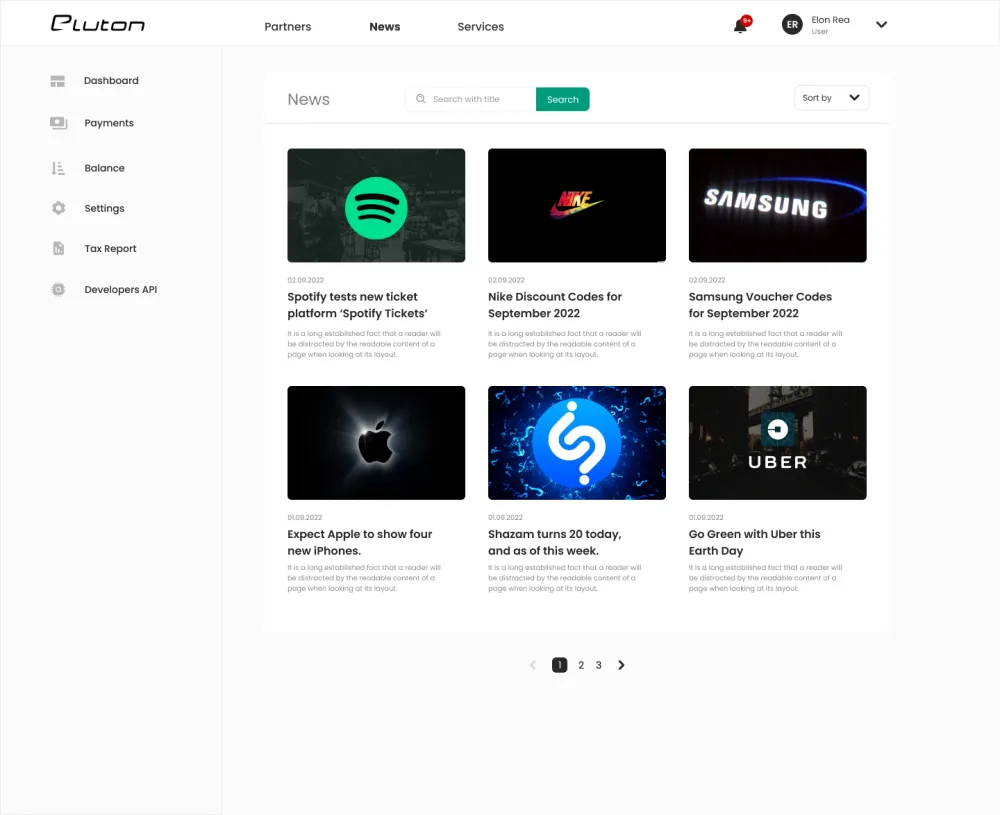Screen dimensions: 1000x815
Task: Open the Spotify article thumbnail
Action: click(376, 205)
